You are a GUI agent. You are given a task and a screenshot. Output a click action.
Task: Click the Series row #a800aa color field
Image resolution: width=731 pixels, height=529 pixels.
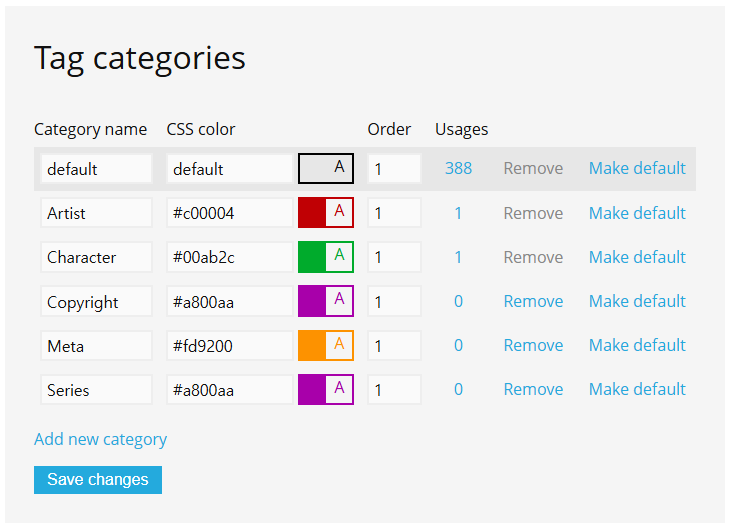tap(230, 390)
